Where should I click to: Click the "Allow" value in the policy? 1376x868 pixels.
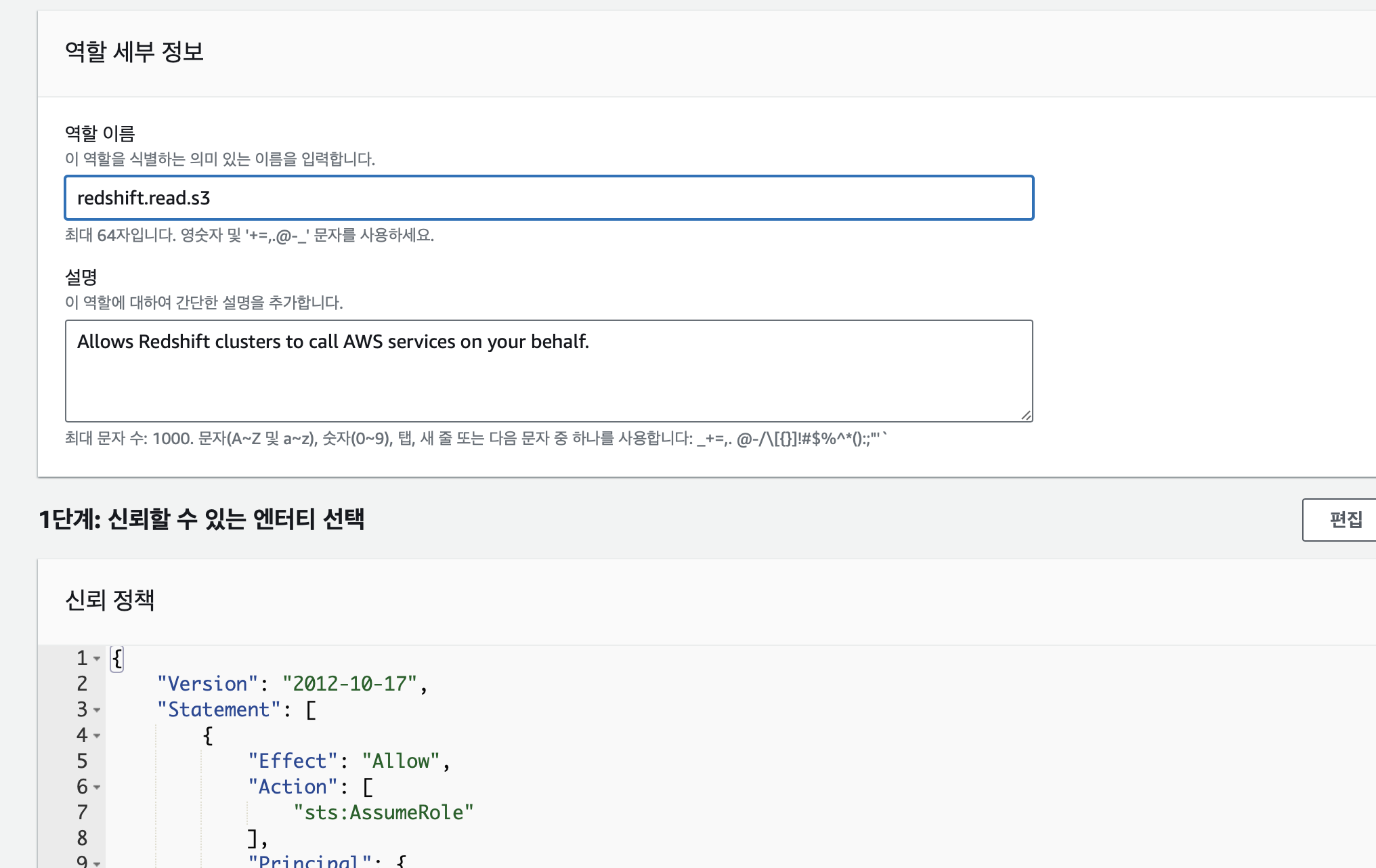401,761
